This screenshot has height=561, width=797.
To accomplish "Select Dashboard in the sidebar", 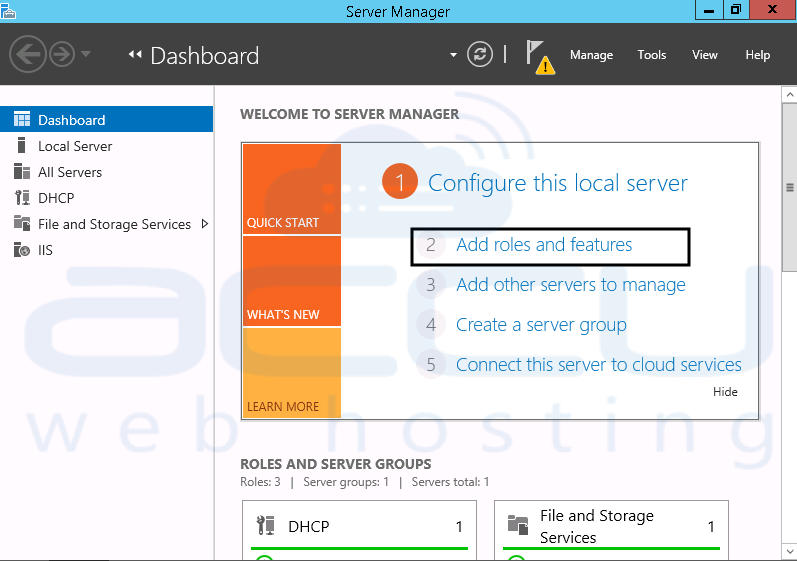I will [x=107, y=119].
